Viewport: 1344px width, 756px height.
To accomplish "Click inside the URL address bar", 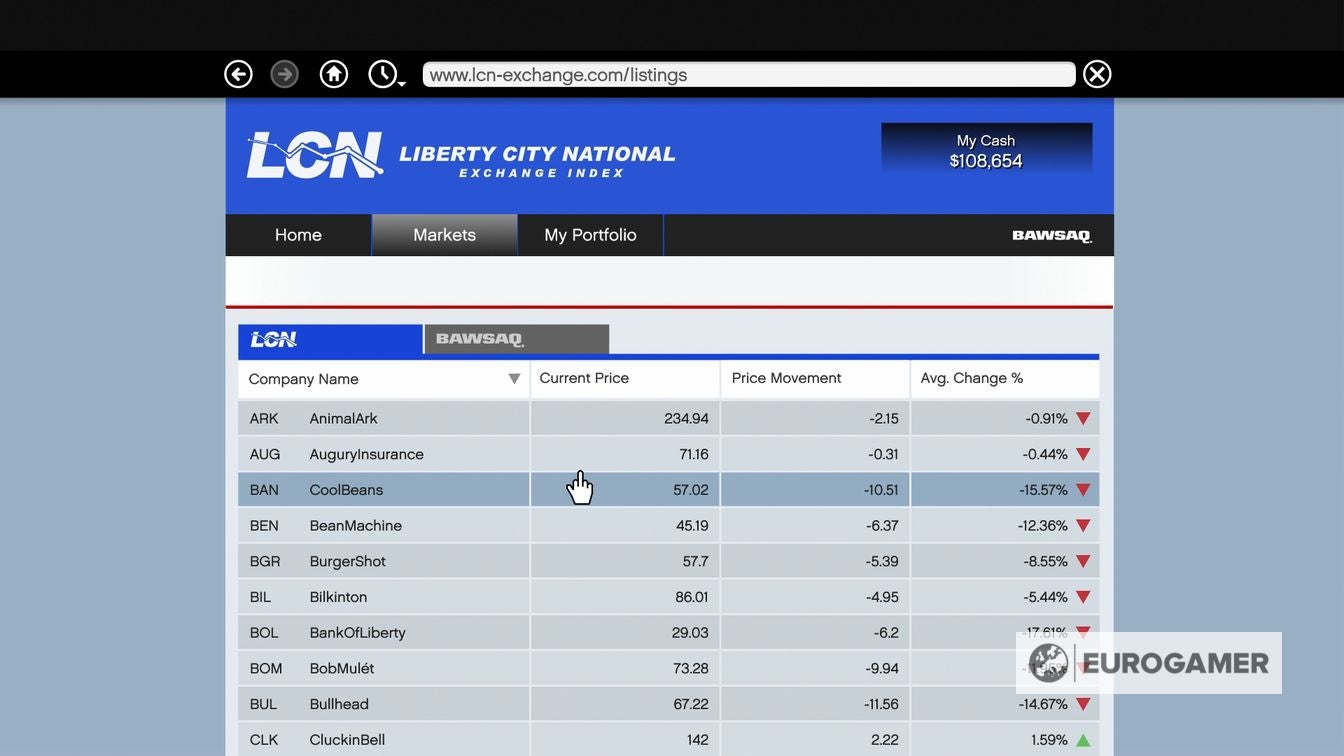I will (748, 73).
